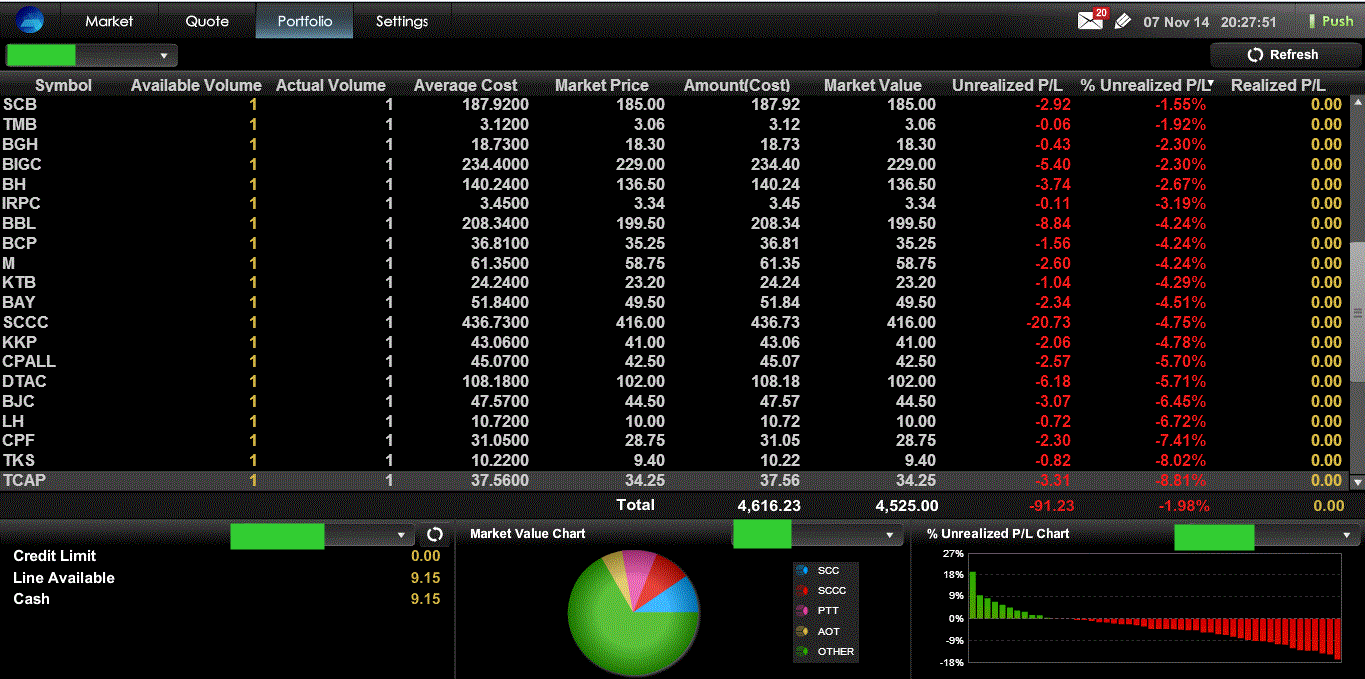1365x679 pixels.
Task: Select the IRPC row symbol
Action: click(x=22, y=203)
